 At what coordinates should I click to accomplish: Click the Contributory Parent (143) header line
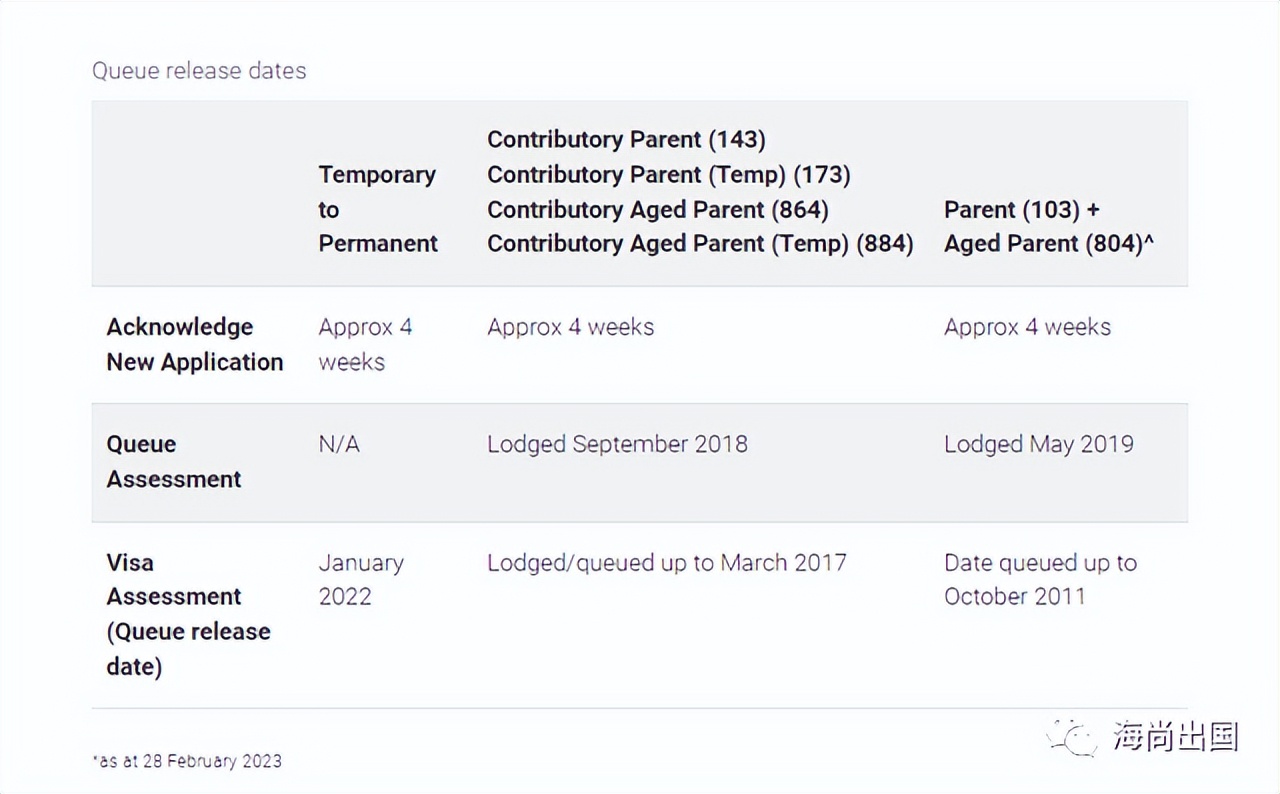626,140
